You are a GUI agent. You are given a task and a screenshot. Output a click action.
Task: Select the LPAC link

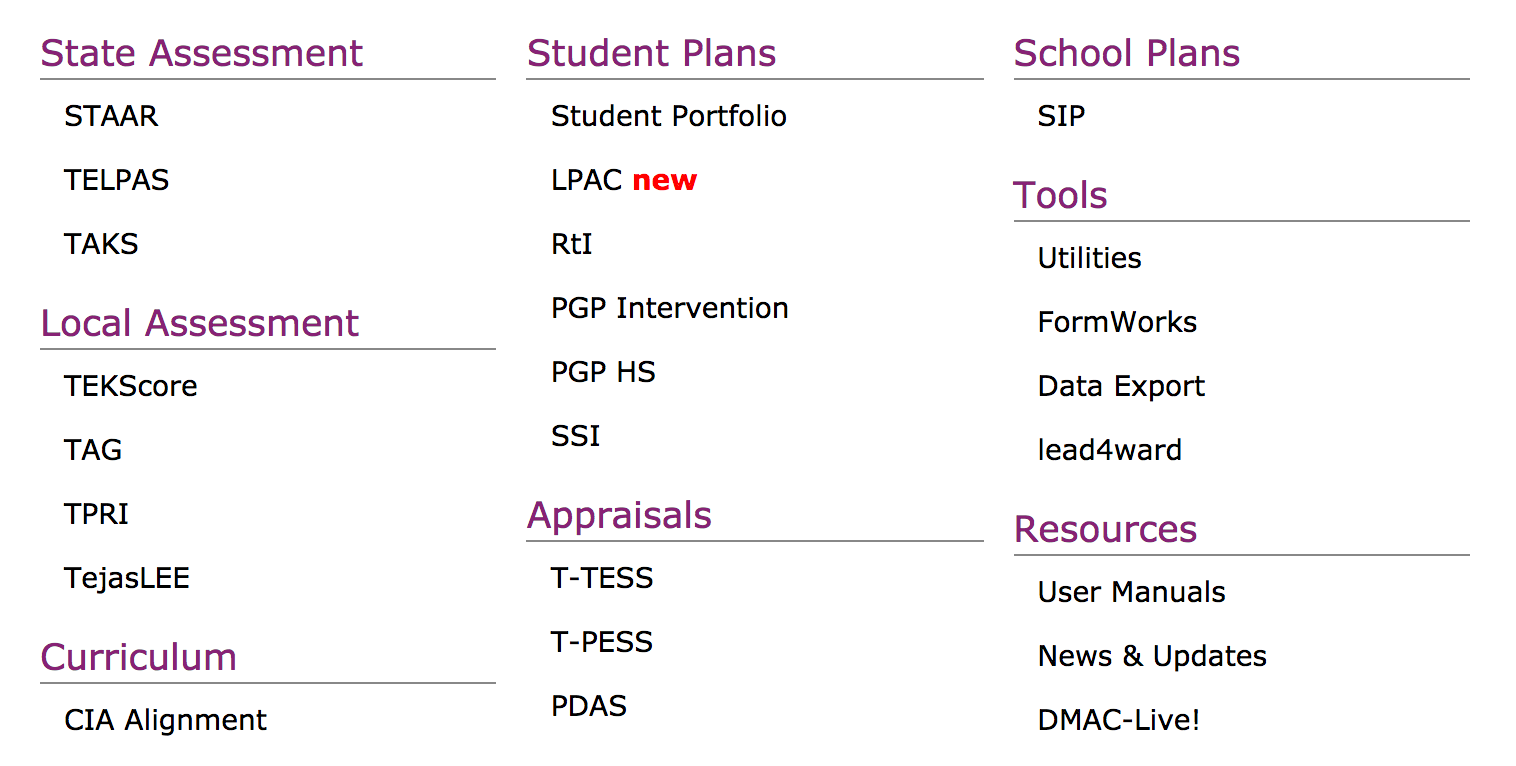pos(588,180)
